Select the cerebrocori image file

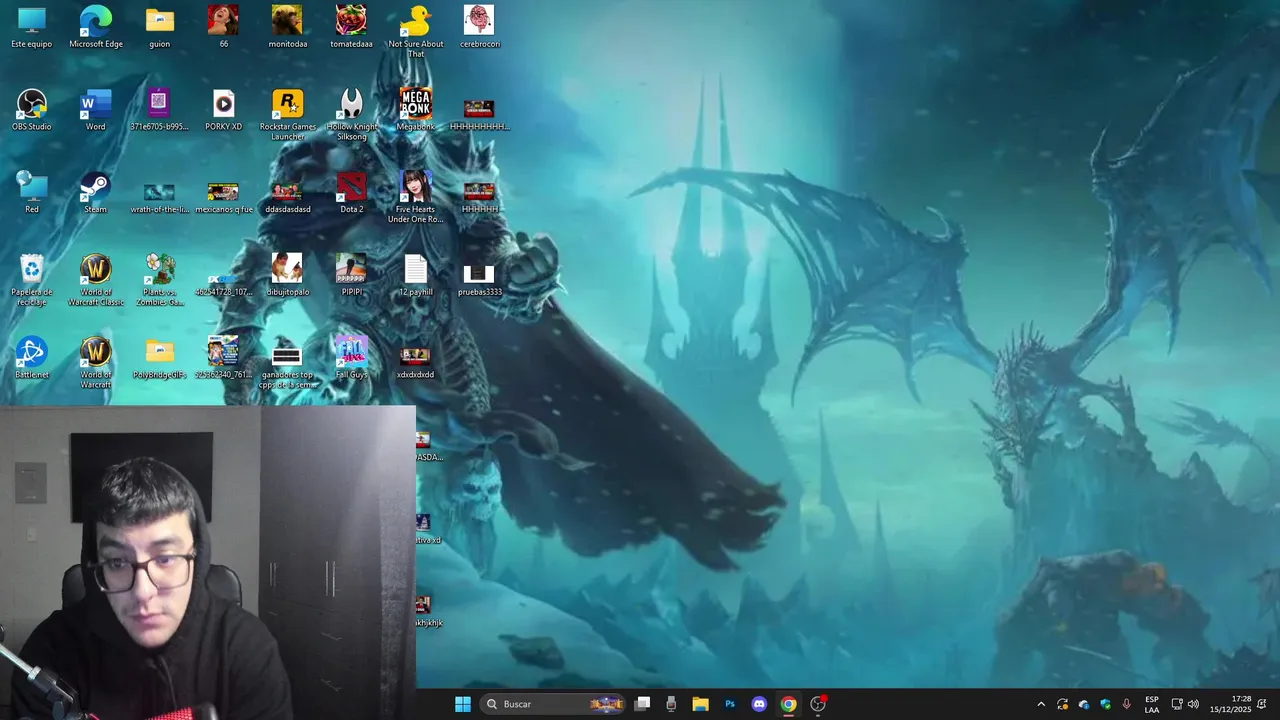pos(479,27)
